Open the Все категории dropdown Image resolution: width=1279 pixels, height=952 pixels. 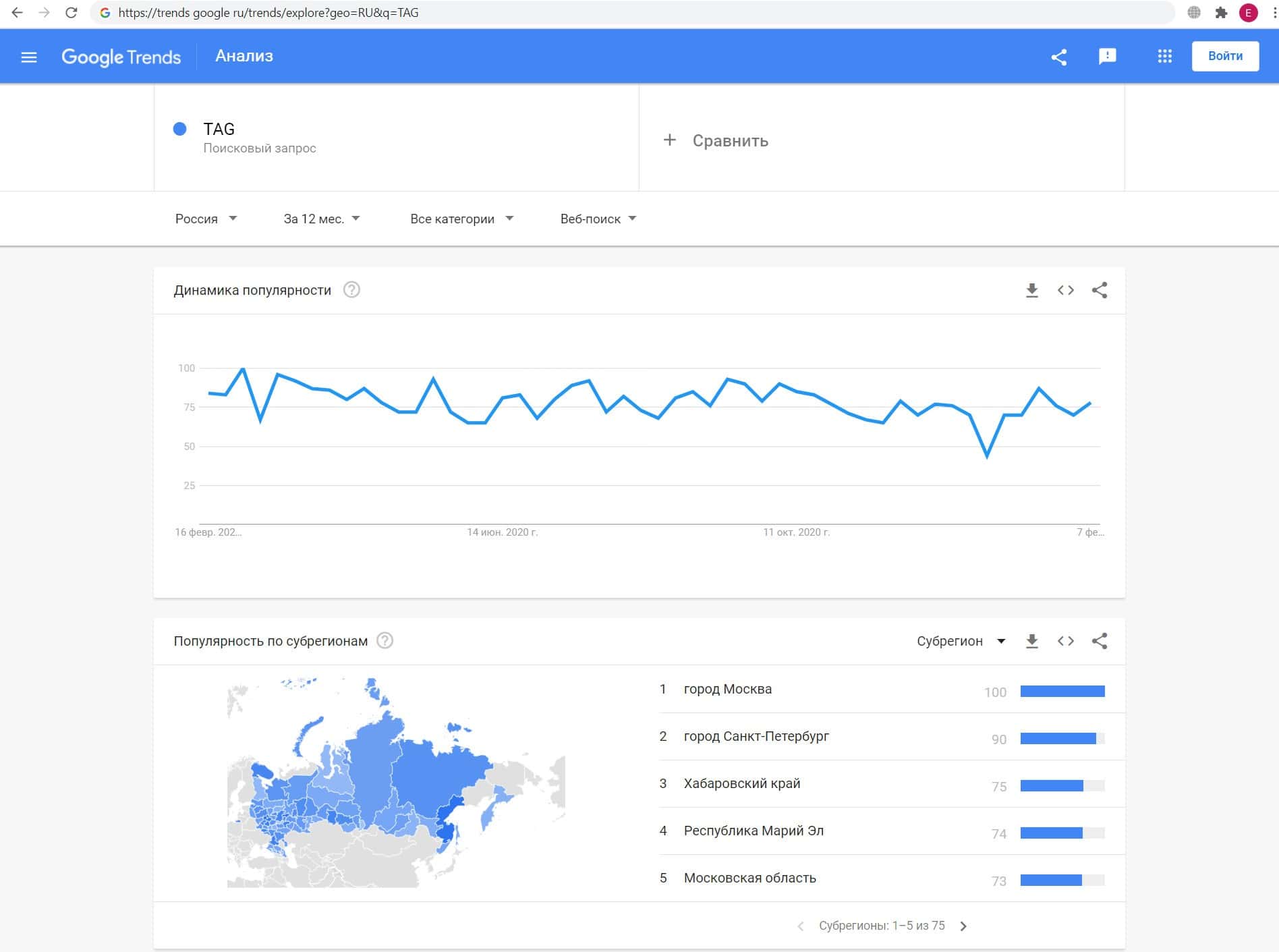pyautogui.click(x=461, y=219)
